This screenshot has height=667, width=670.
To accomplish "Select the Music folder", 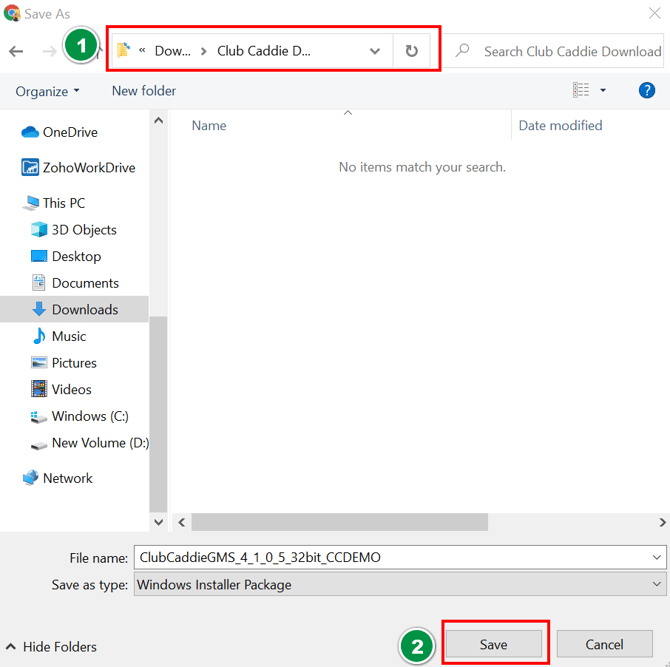I will [x=59, y=336].
